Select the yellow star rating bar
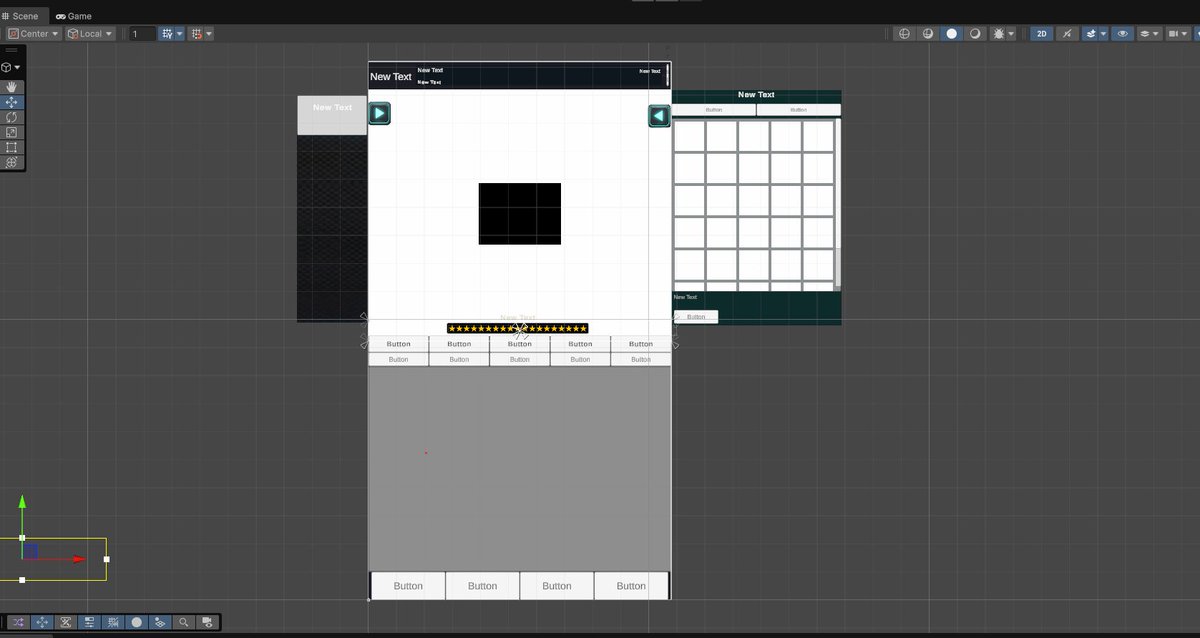 (518, 328)
